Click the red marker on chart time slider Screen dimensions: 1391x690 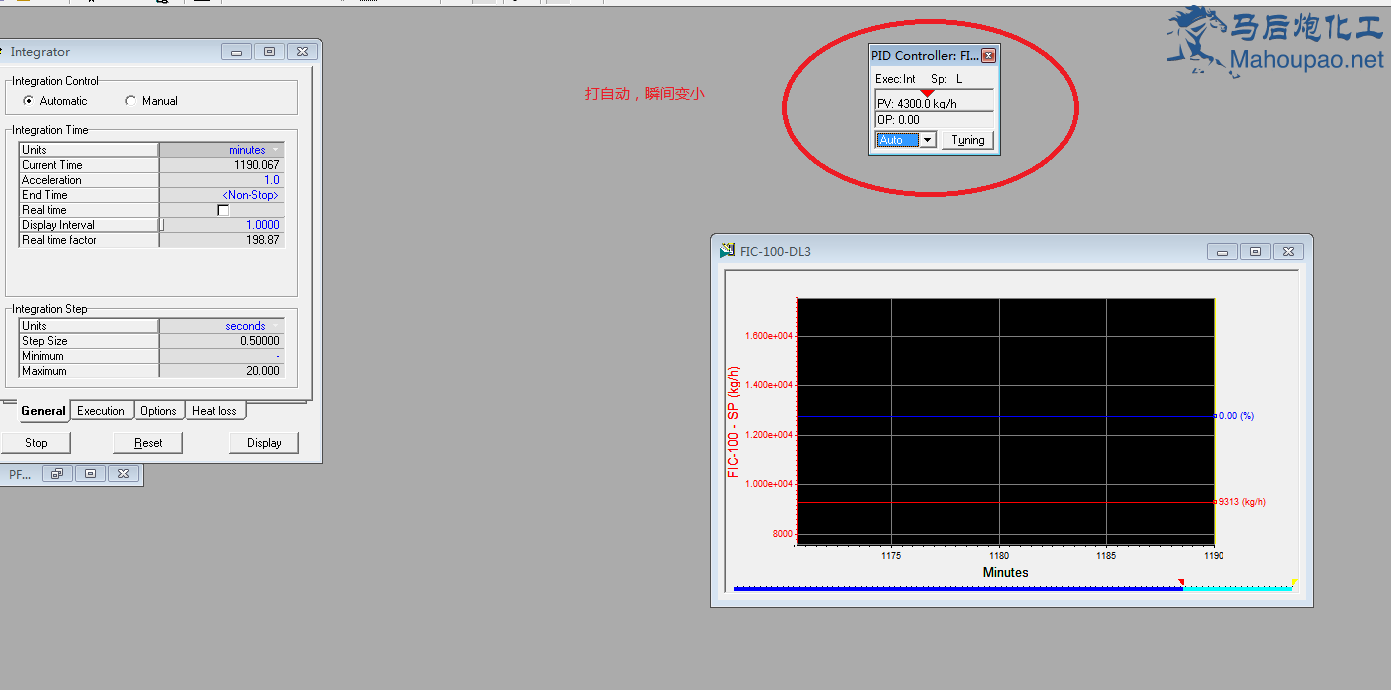(1181, 582)
